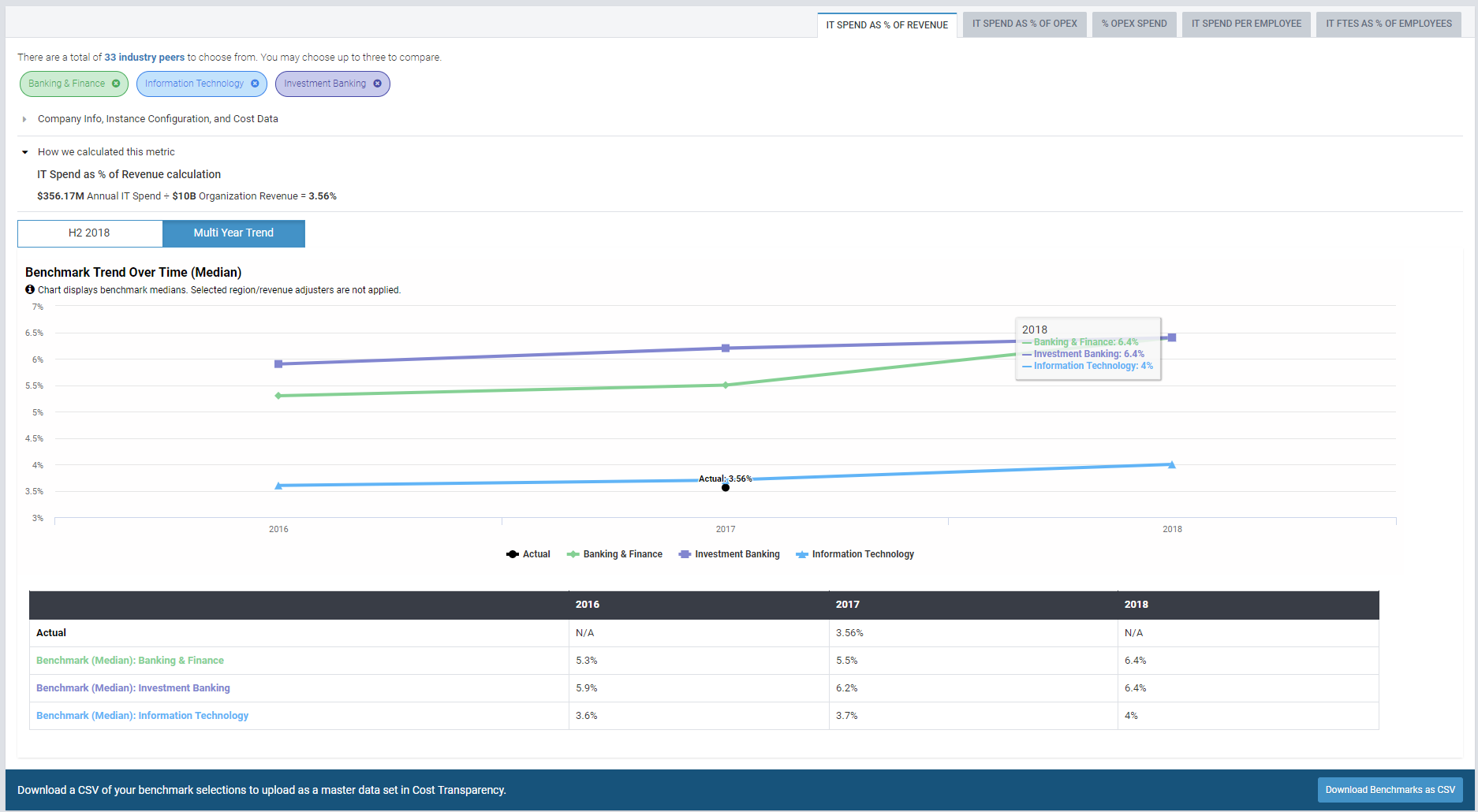Open IT Spend Per Employee tab
The image size is (1478, 812).
[1246, 24]
